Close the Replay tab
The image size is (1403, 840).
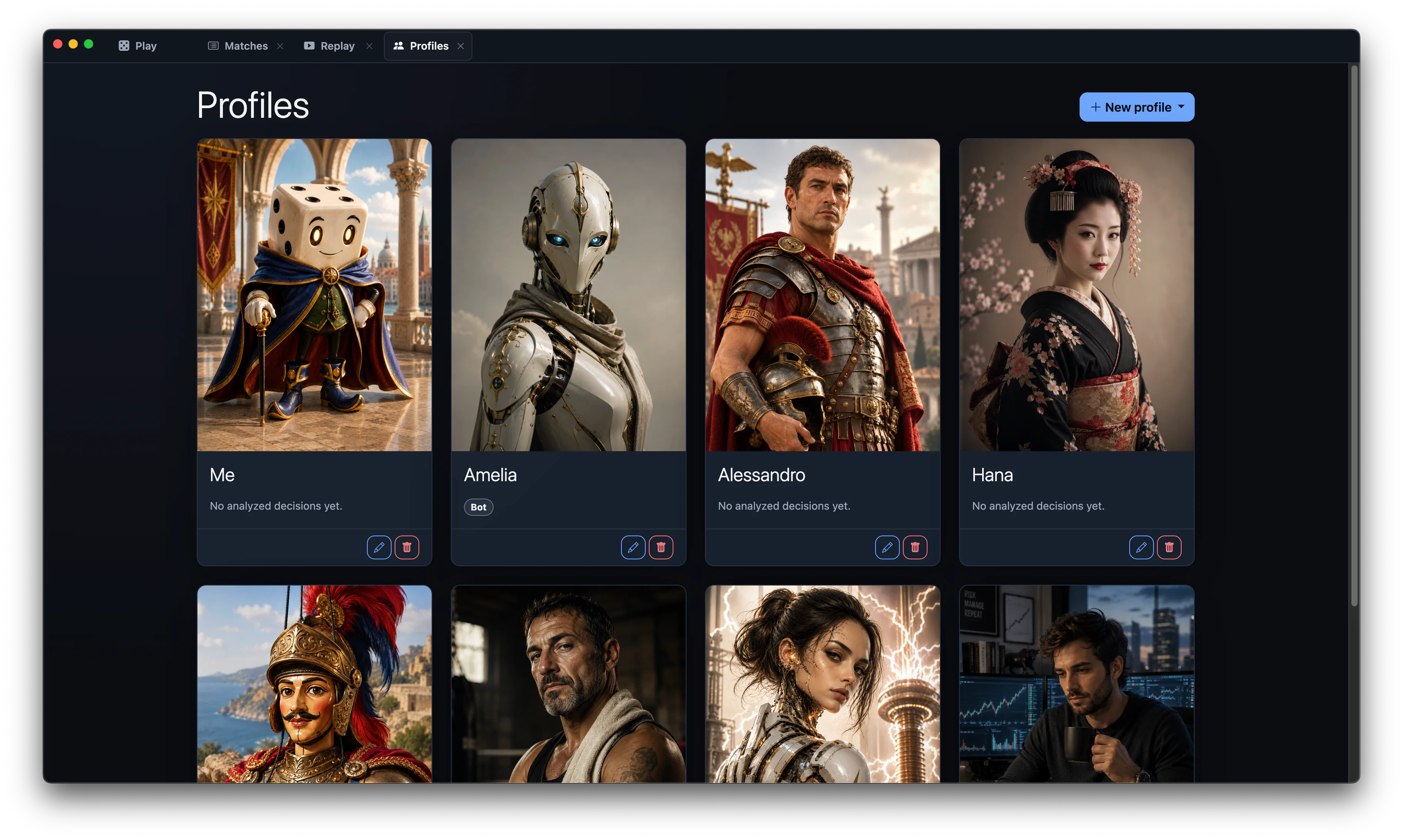pos(370,47)
